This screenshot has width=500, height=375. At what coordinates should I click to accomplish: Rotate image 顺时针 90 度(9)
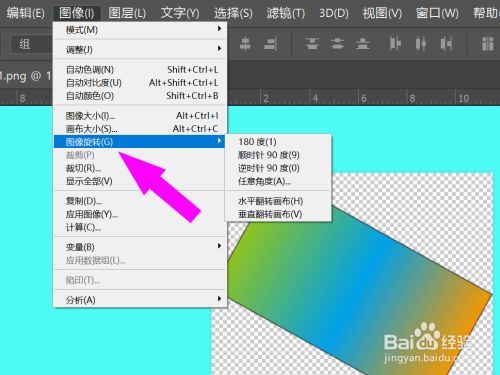278,155
